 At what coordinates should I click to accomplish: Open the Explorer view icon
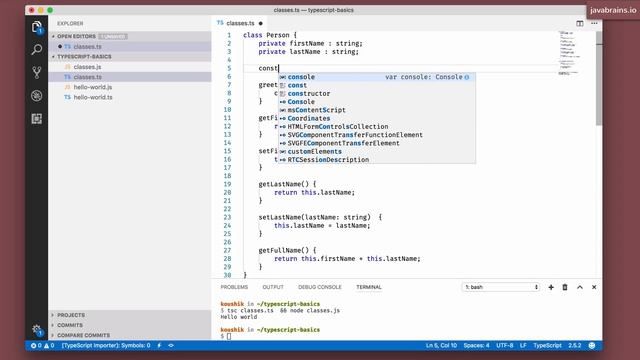(x=36, y=27)
